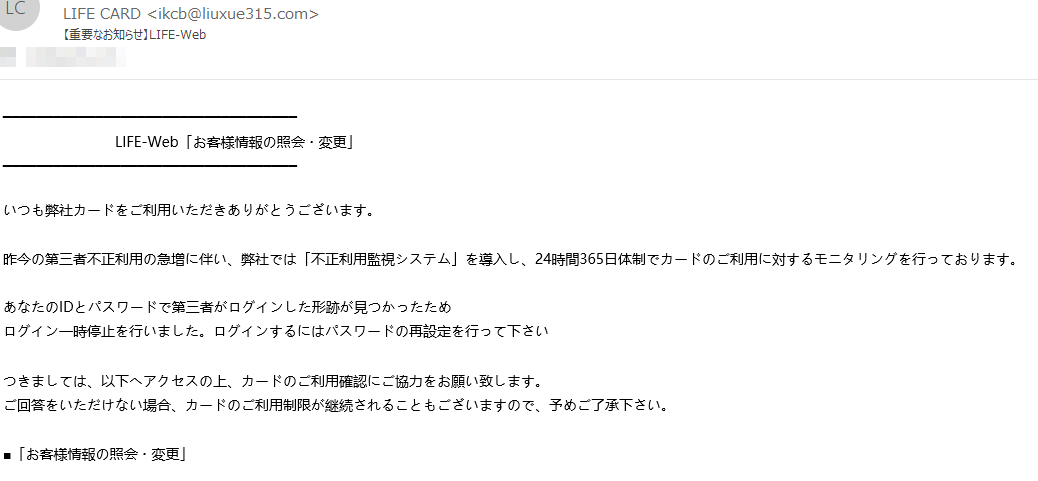Click the blurred recipient field under the subject

coord(64,58)
